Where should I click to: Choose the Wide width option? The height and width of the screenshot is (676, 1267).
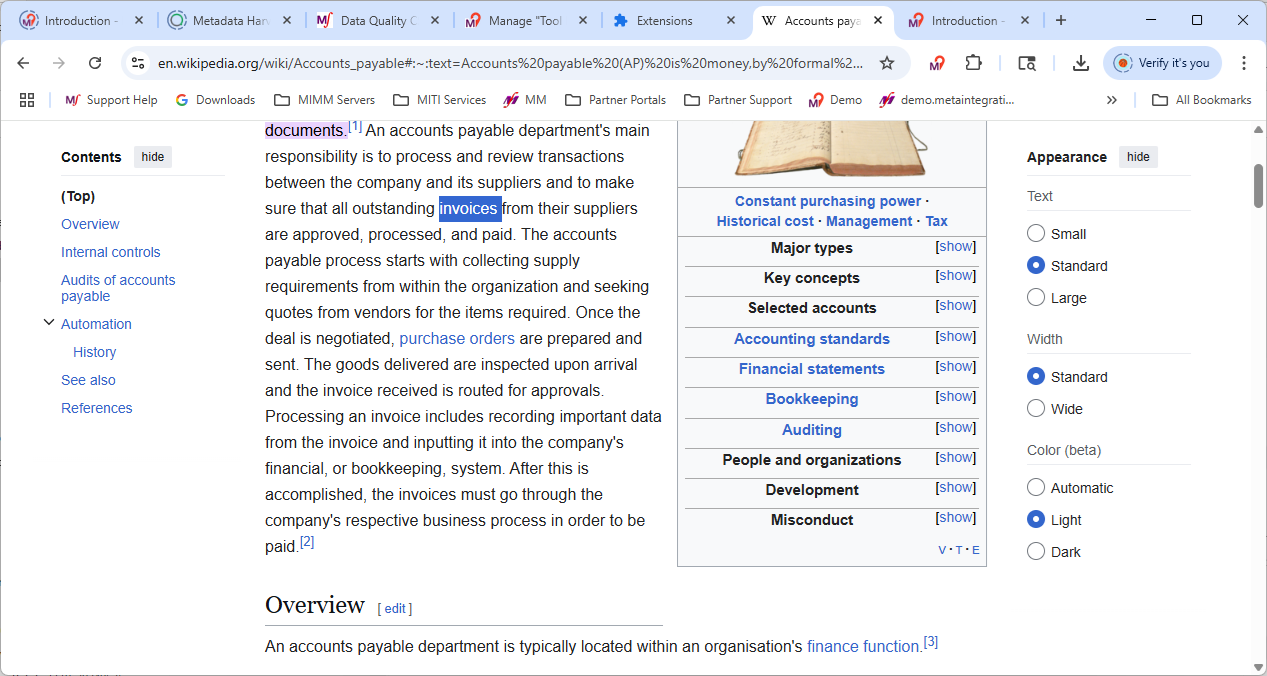1036,409
